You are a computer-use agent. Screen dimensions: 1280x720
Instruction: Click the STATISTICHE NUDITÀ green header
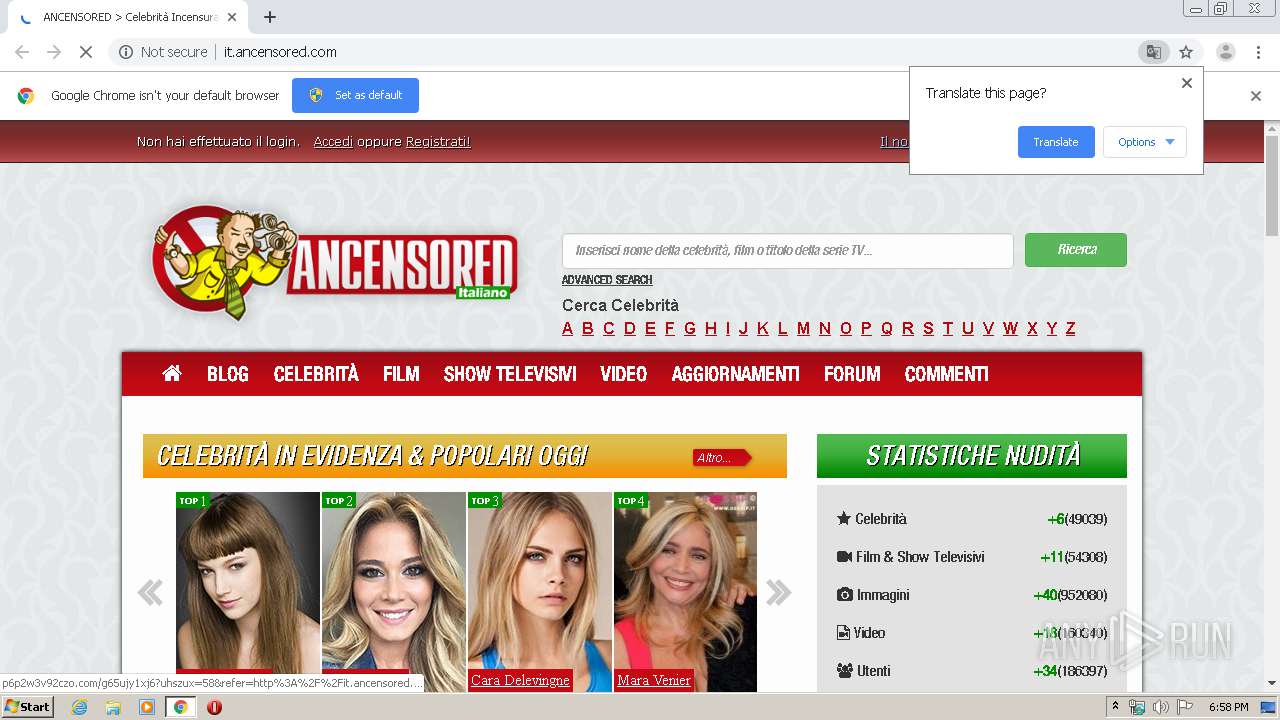pyautogui.click(x=972, y=456)
